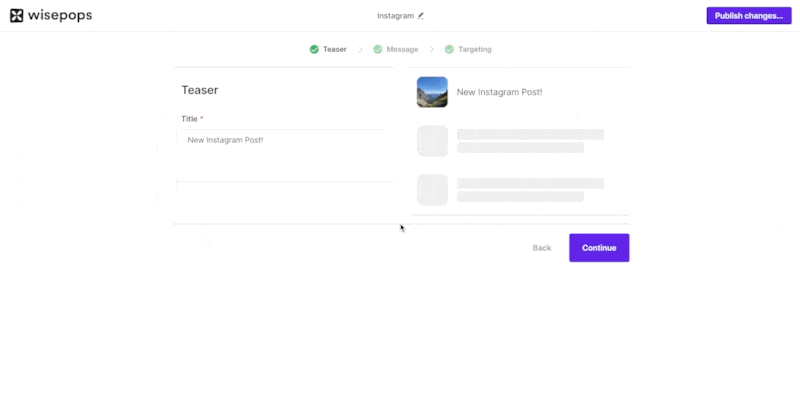Go Back to previous step
The height and width of the screenshot is (412, 800).
(542, 248)
